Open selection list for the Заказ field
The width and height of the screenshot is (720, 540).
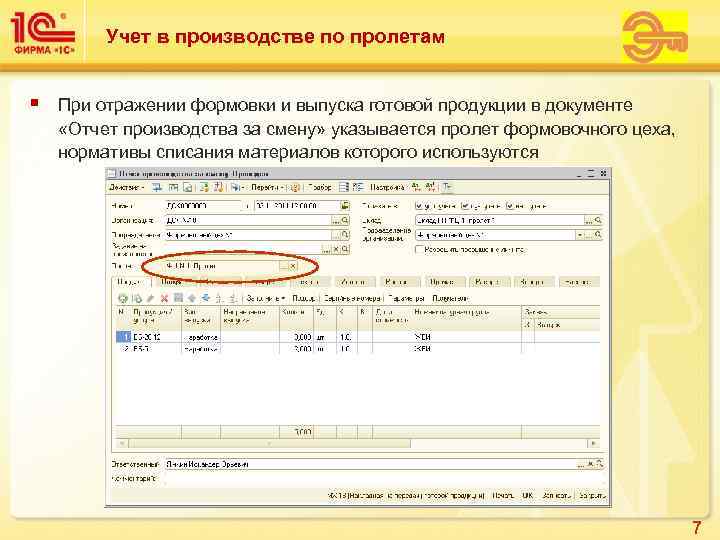coord(326,249)
